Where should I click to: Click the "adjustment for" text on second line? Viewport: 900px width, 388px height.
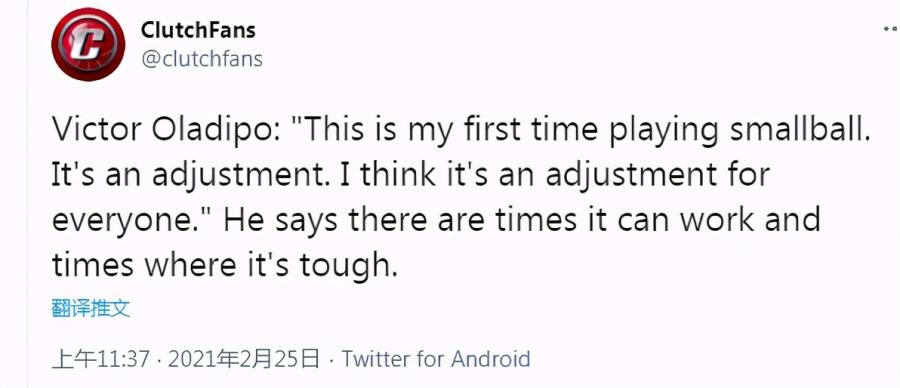coord(658,175)
